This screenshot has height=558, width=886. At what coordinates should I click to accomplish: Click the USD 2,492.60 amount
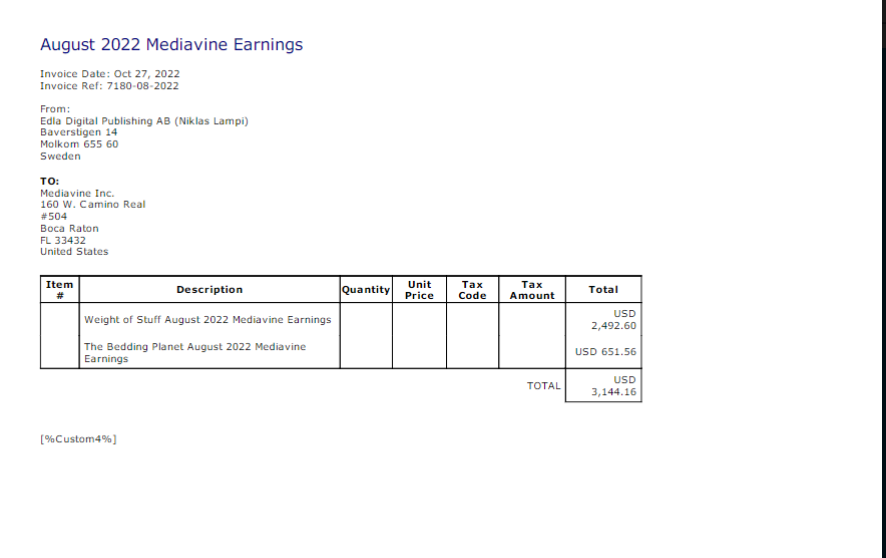(x=614, y=320)
